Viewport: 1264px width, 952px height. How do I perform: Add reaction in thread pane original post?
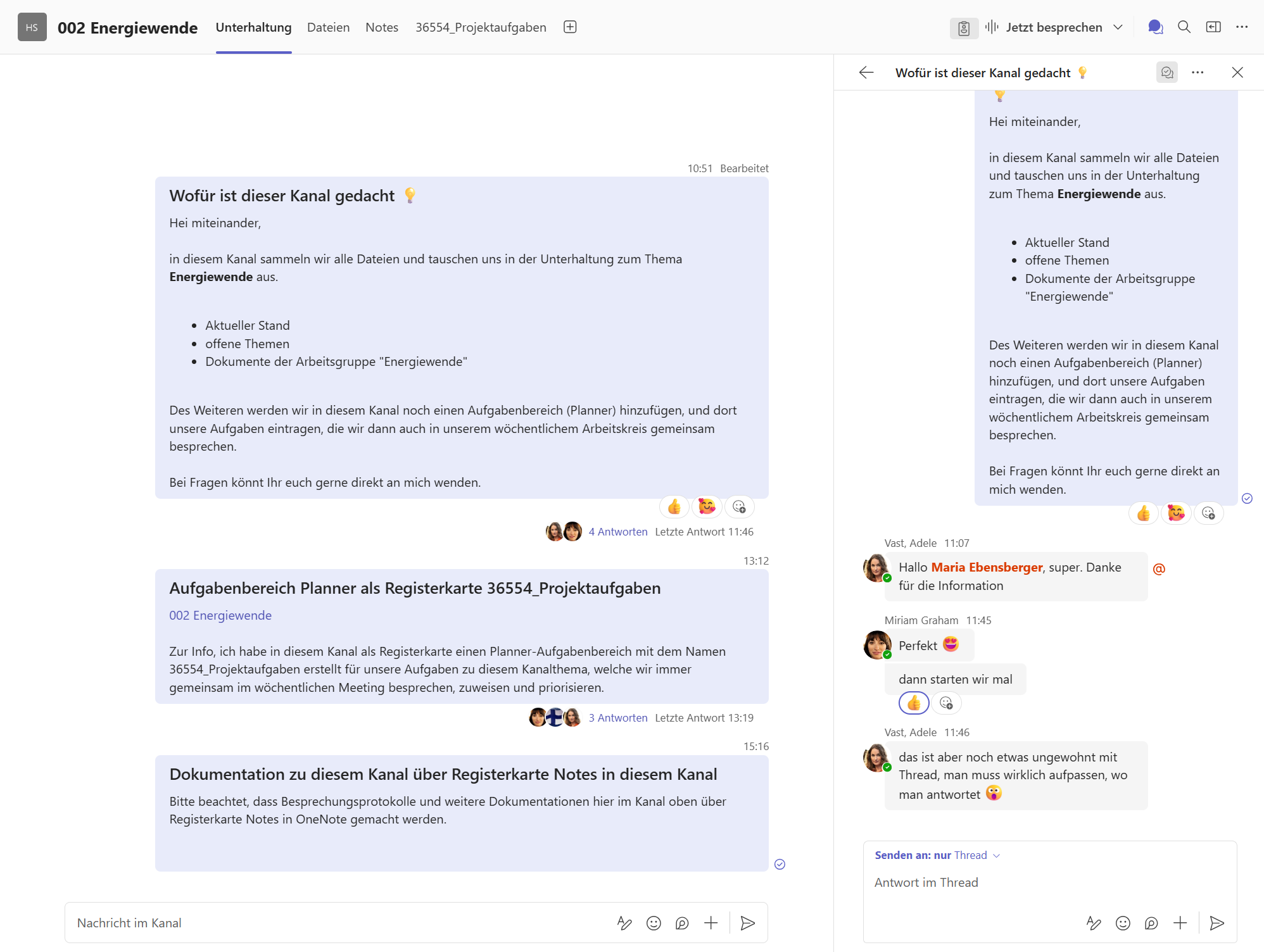pos(1208,513)
